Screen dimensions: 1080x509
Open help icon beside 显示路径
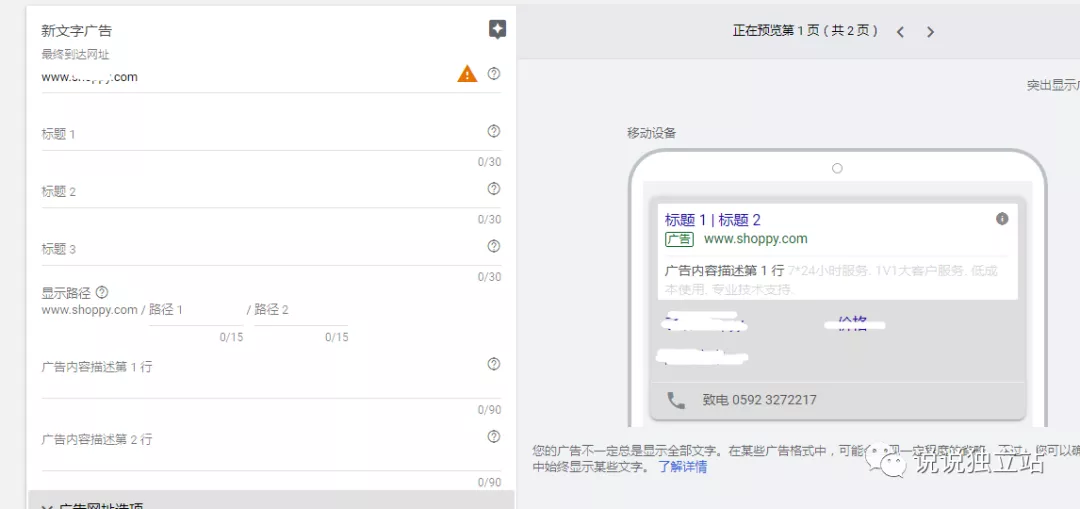coord(102,292)
